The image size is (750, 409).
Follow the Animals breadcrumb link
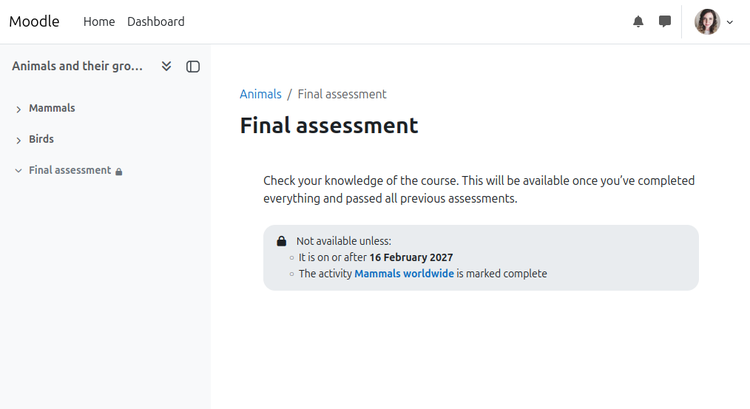[x=260, y=94]
